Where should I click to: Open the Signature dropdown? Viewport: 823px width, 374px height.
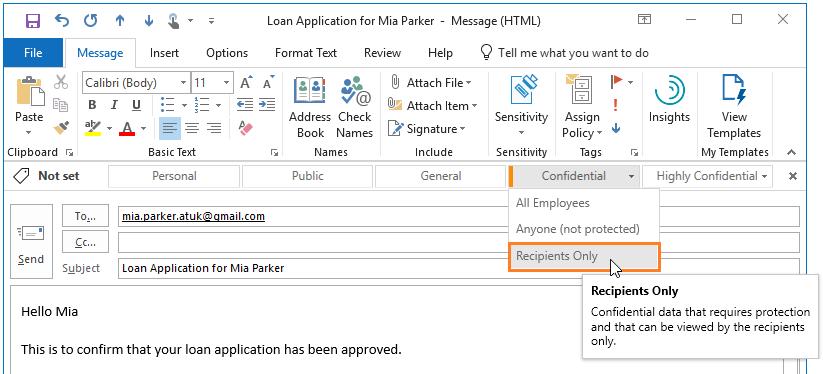[x=426, y=129]
